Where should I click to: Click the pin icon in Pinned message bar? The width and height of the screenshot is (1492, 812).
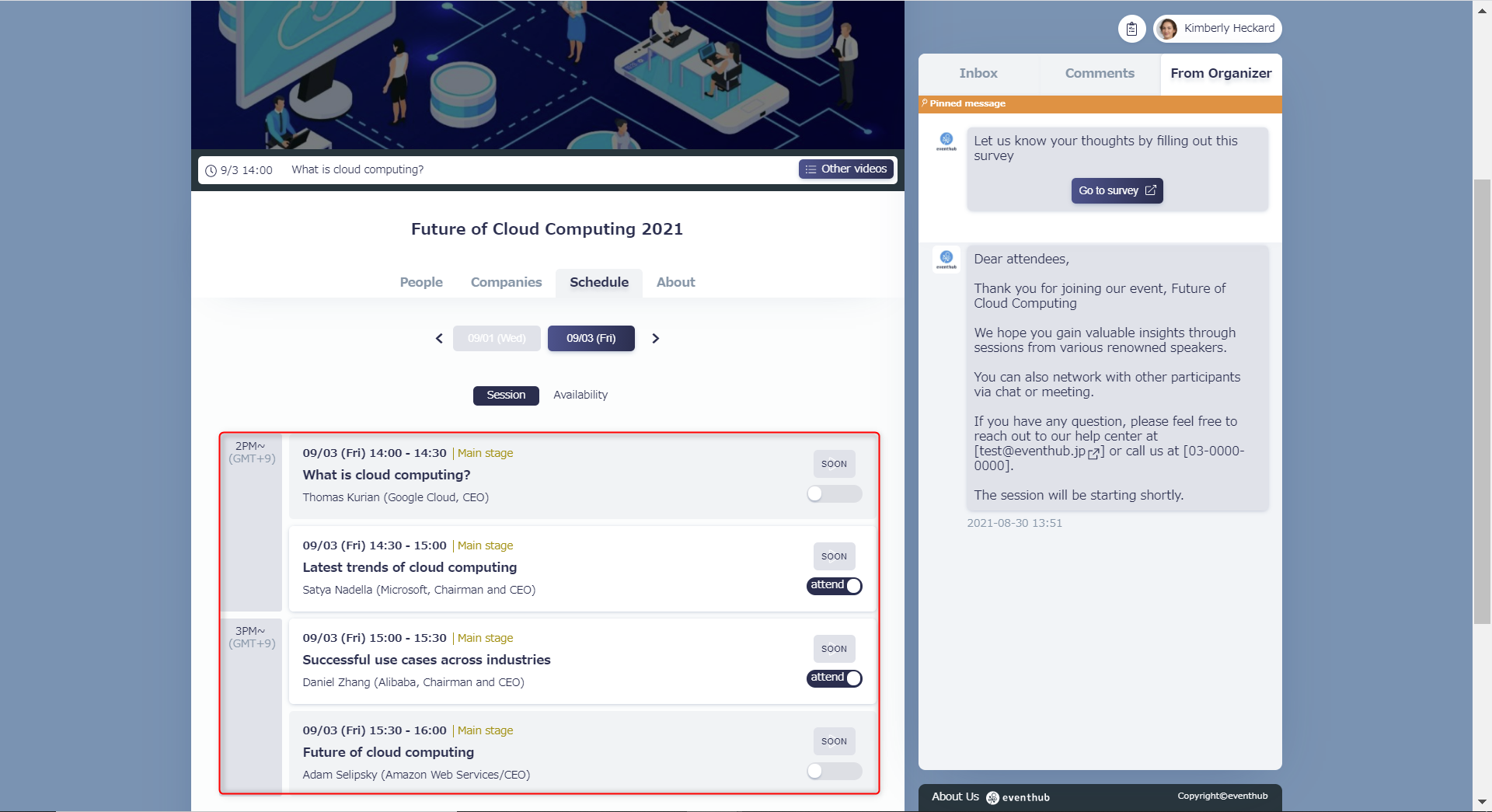[x=925, y=103]
